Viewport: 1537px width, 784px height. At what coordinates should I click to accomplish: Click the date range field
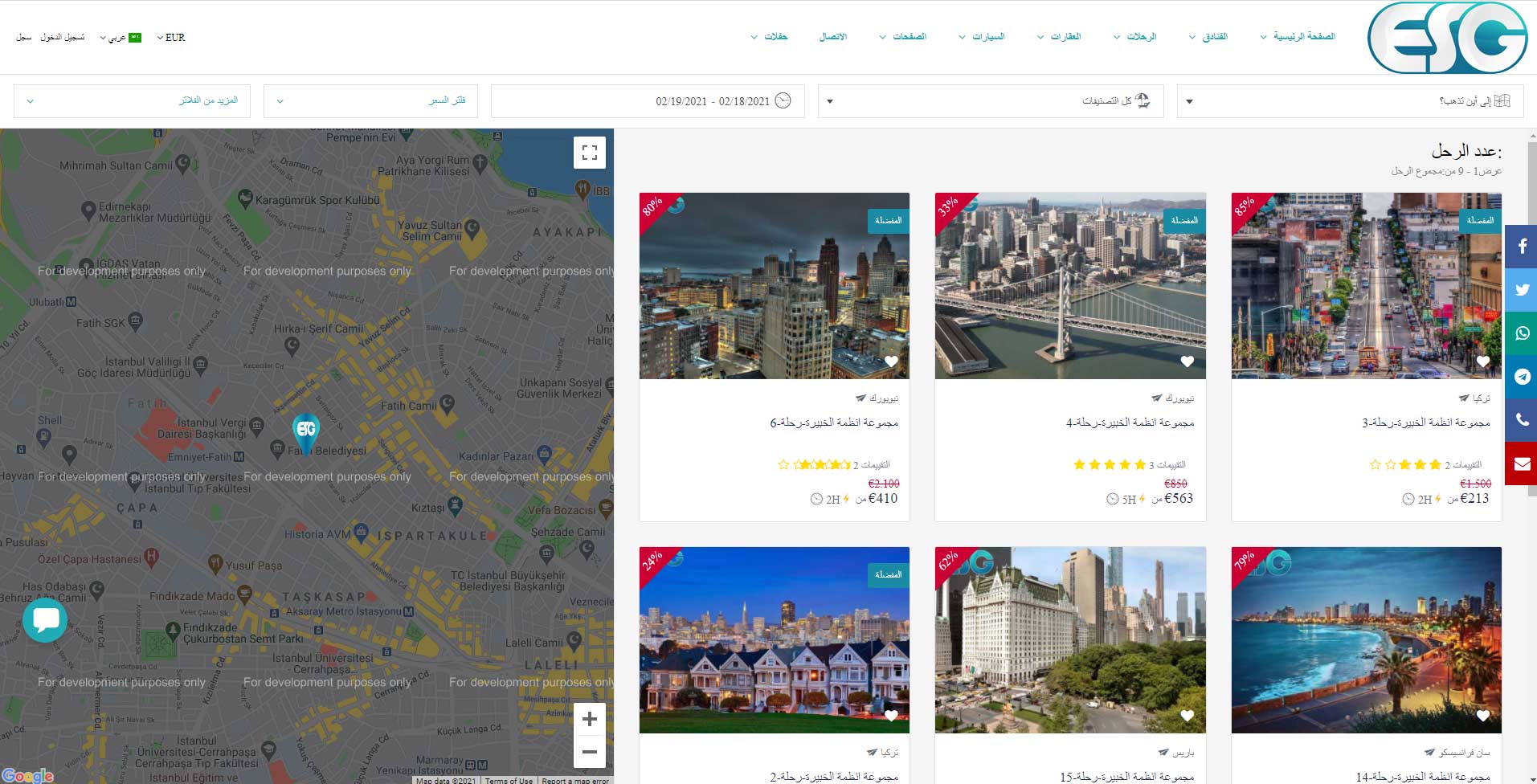[x=648, y=101]
